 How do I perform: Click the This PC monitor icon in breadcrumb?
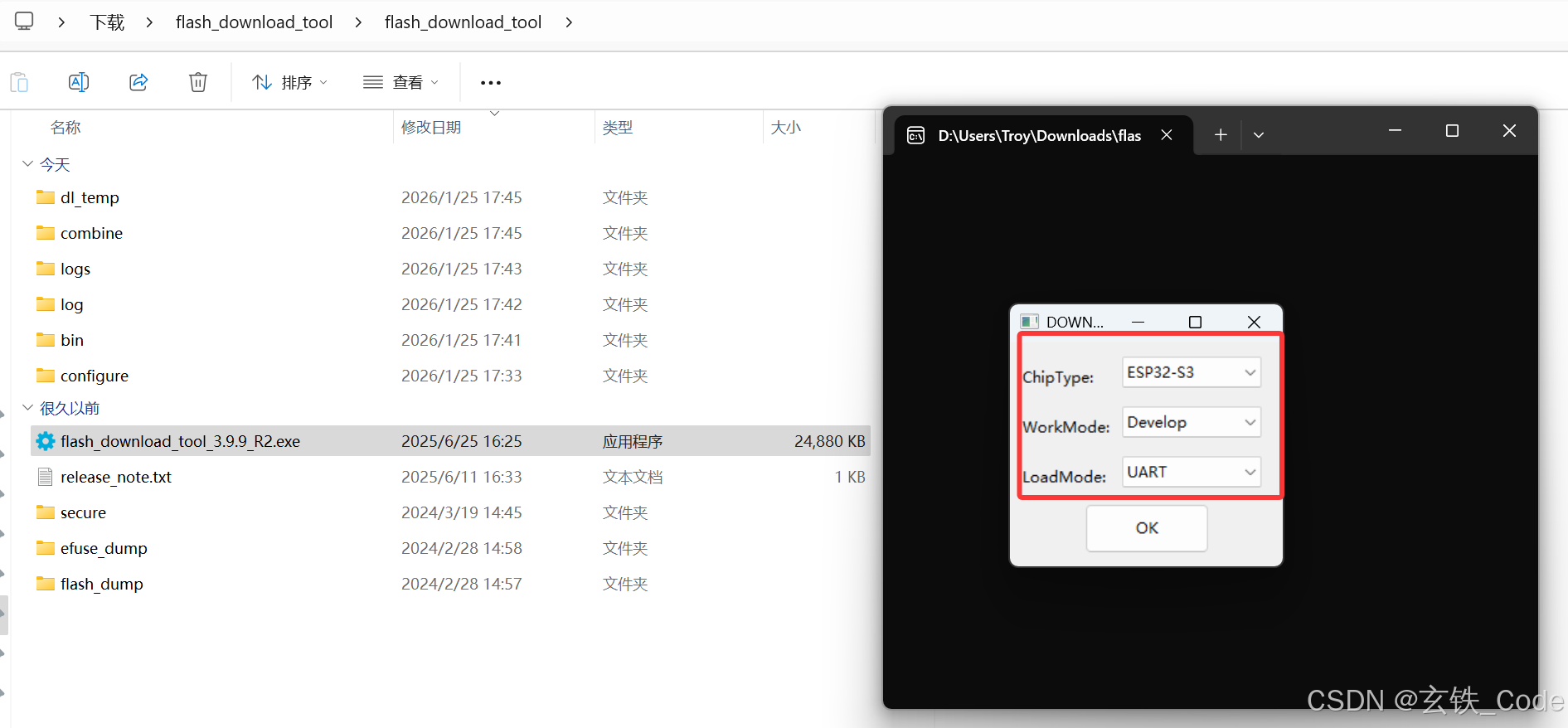[24, 22]
